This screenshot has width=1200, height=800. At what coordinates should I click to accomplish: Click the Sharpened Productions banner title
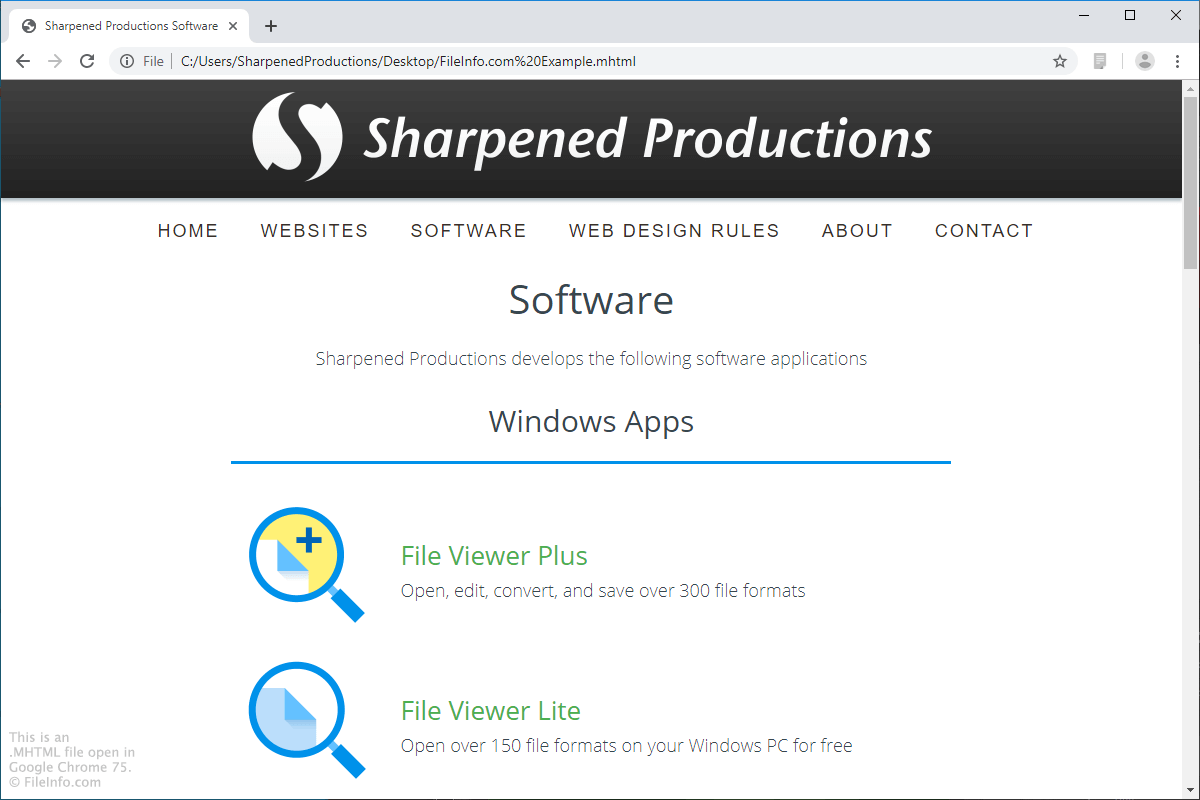(x=648, y=138)
